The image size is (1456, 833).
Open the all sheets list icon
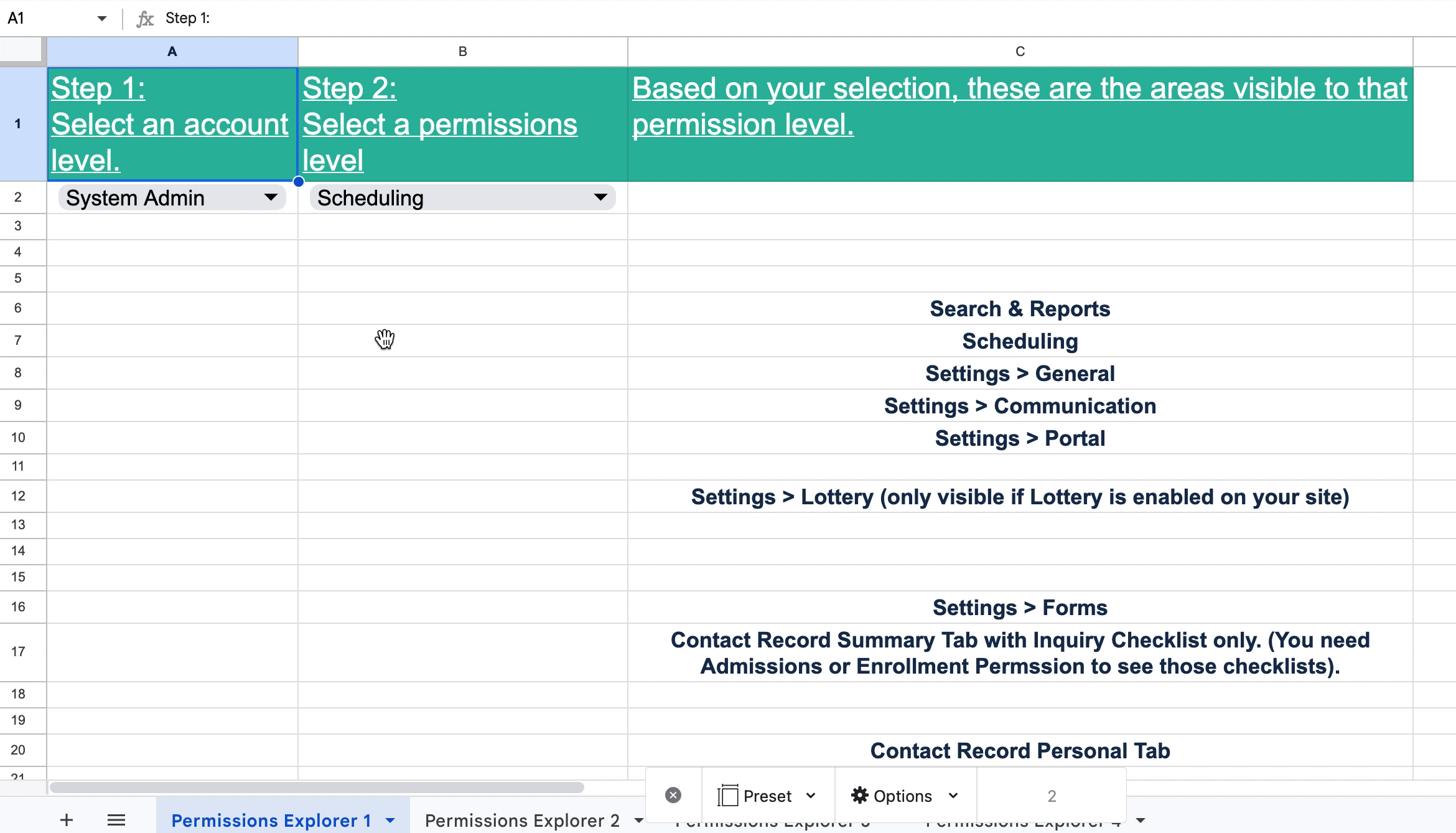point(116,820)
